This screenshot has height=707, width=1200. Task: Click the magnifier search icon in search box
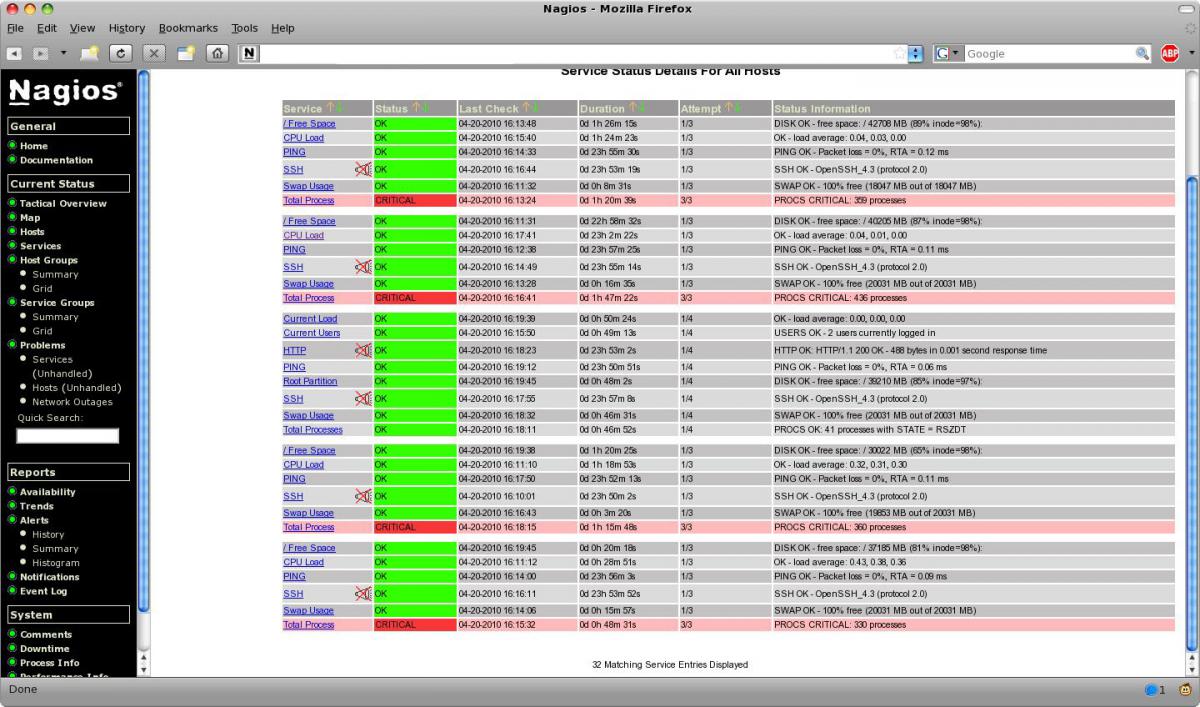click(x=1142, y=54)
